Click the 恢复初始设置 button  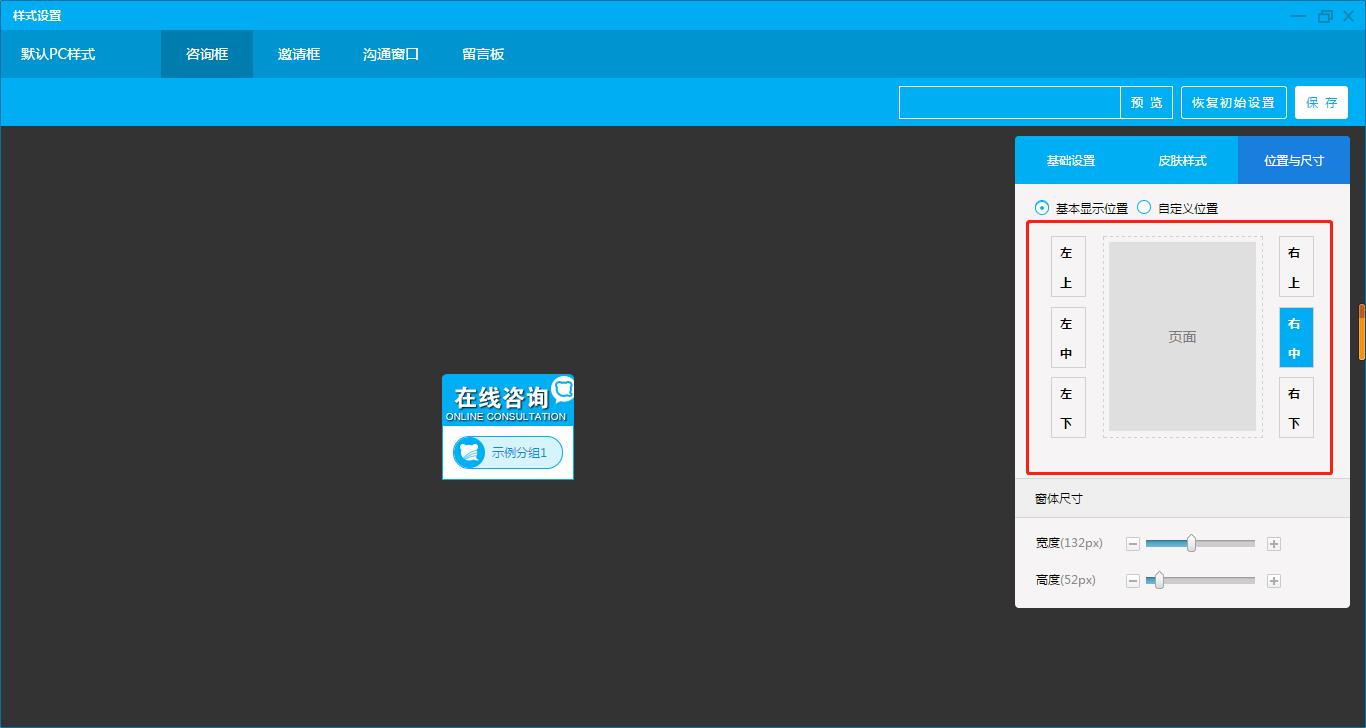(x=1233, y=103)
